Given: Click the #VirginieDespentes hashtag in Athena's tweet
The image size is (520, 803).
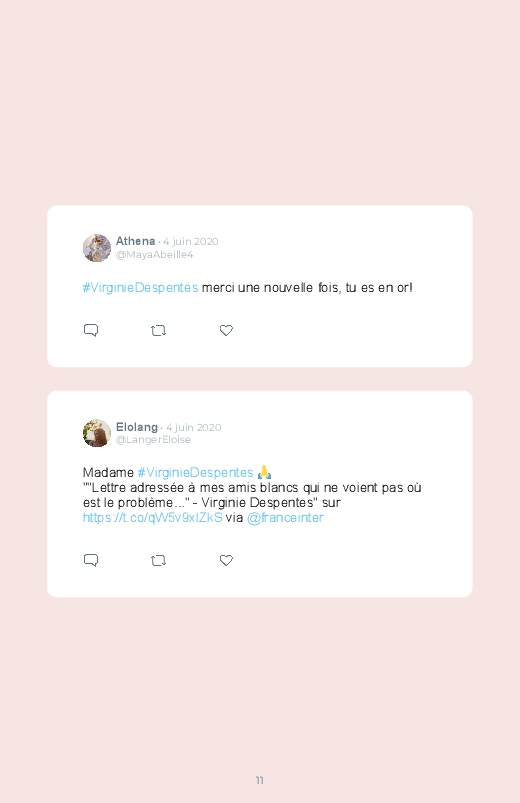Looking at the screenshot, I should coord(140,288).
